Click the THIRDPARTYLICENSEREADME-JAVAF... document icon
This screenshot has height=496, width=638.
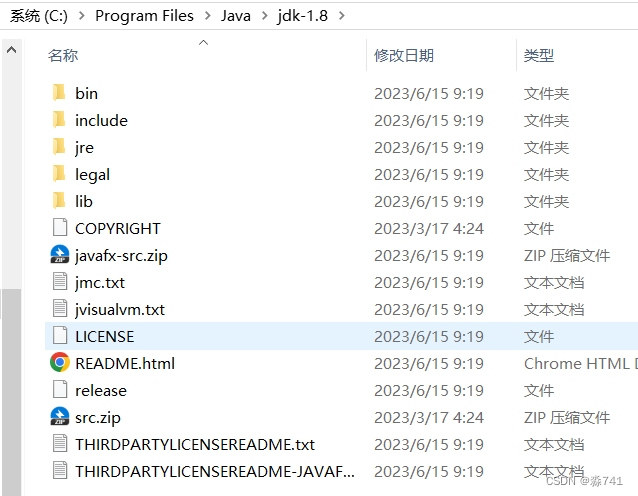[60, 471]
